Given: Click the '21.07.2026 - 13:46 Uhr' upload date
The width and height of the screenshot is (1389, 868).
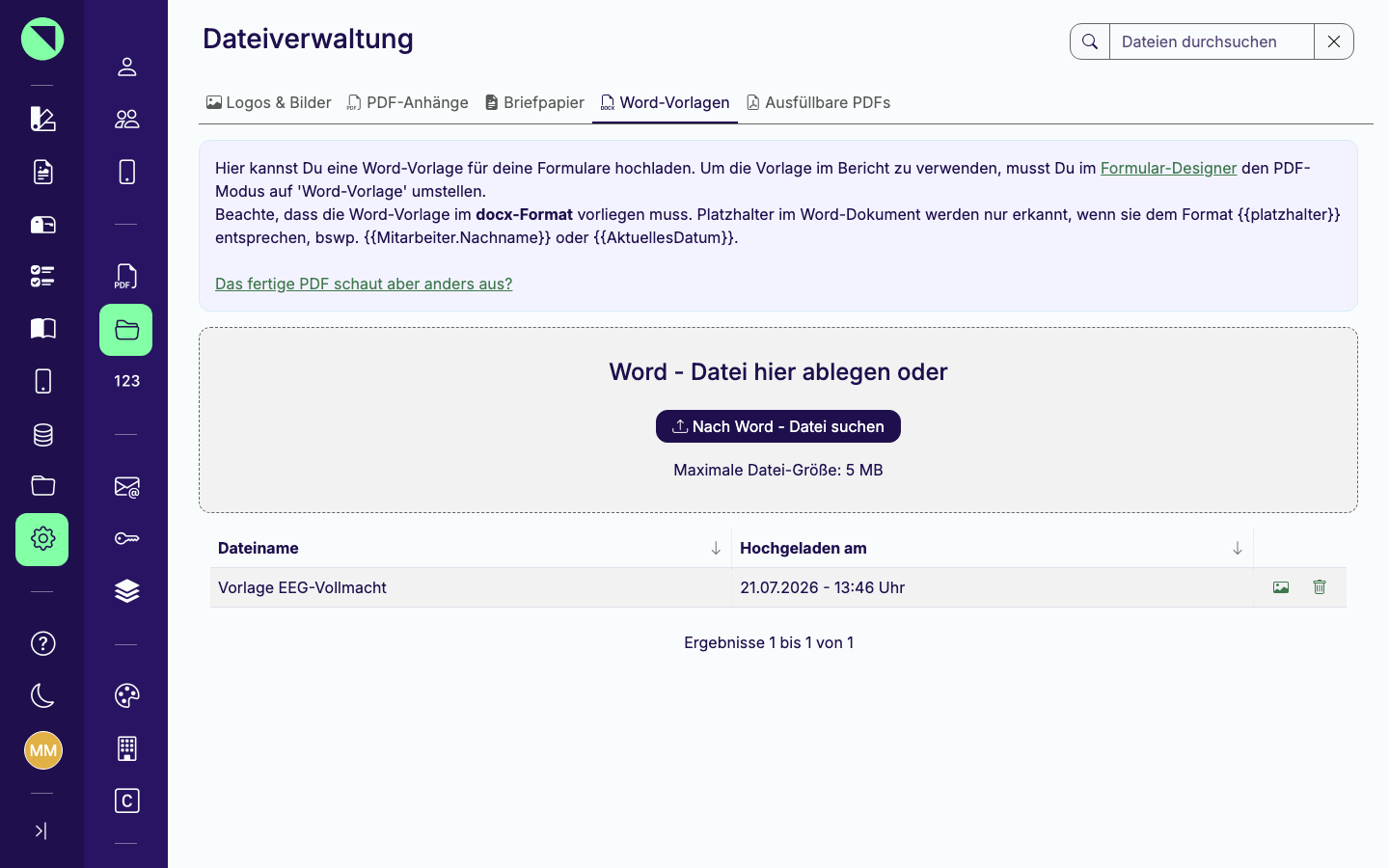Looking at the screenshot, I should 823,587.
